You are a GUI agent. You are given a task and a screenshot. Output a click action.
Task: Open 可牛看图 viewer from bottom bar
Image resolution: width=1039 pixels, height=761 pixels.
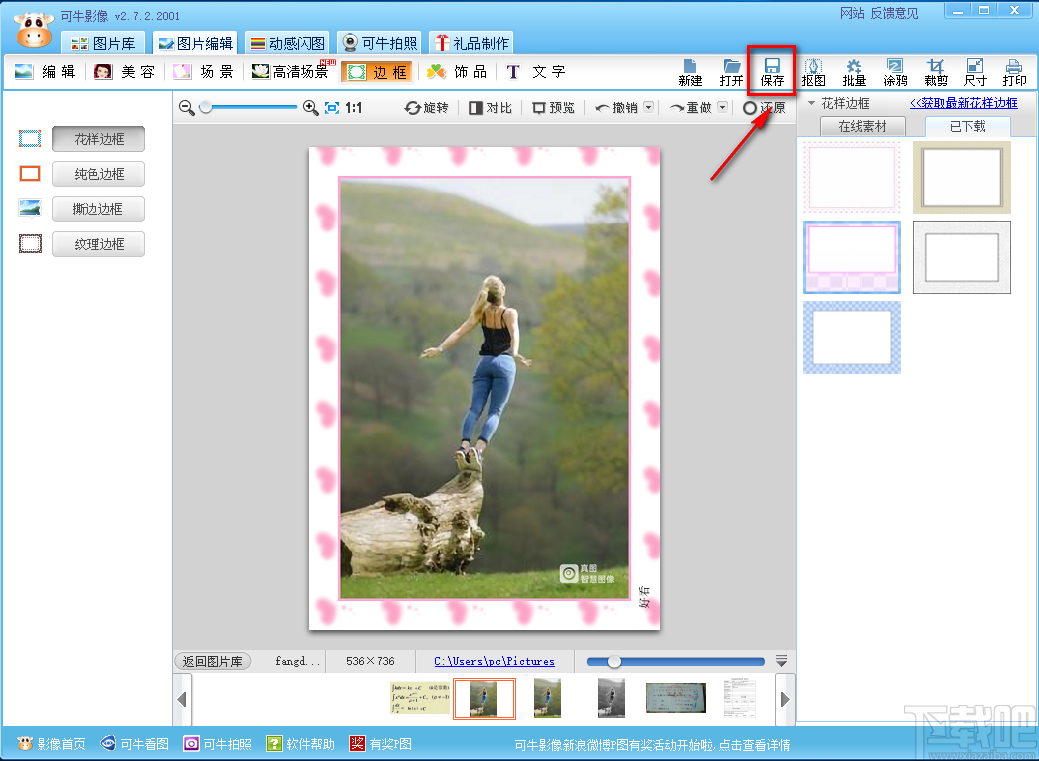tap(135, 744)
